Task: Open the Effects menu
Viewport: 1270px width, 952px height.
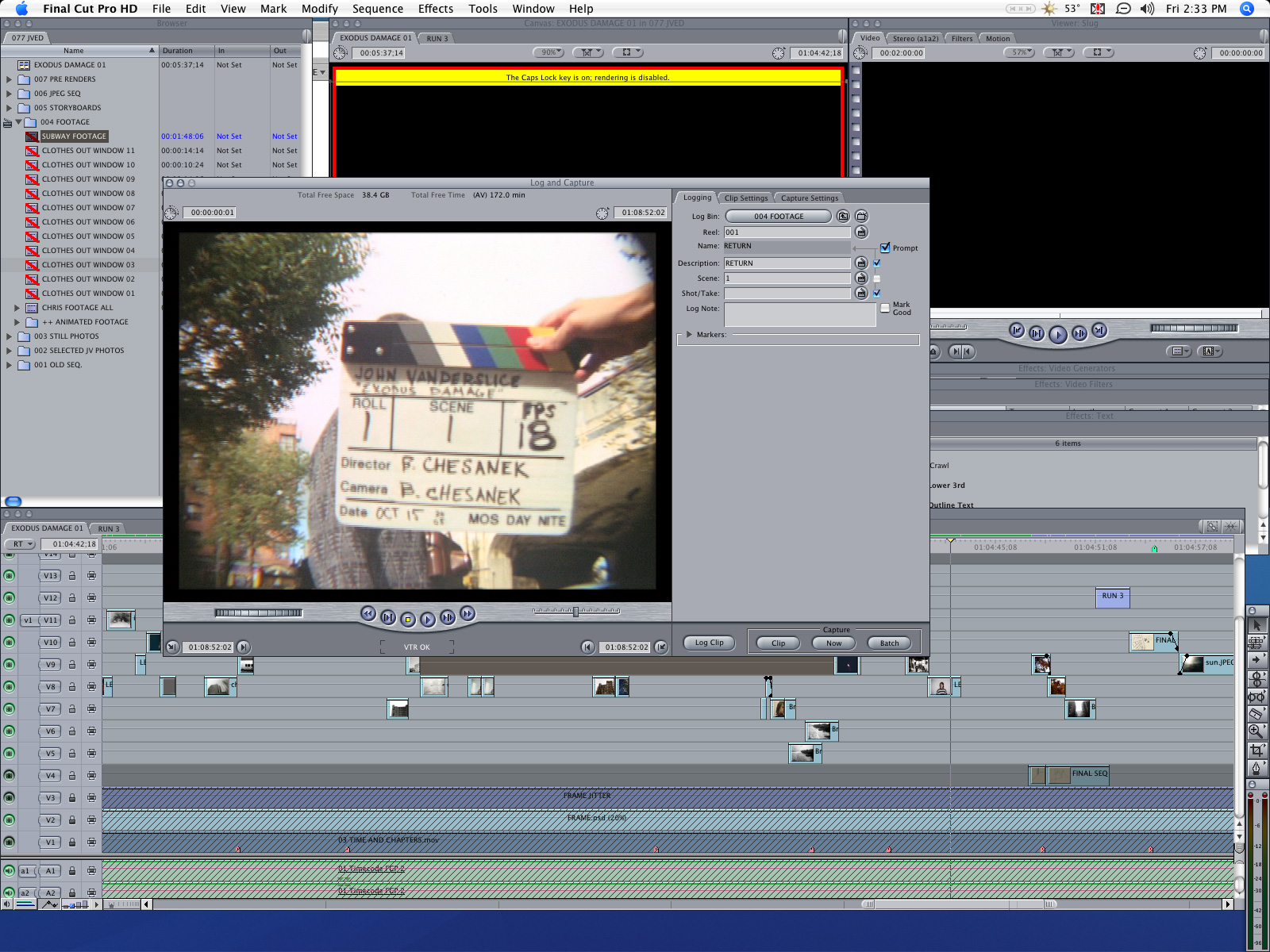Action: click(x=436, y=9)
